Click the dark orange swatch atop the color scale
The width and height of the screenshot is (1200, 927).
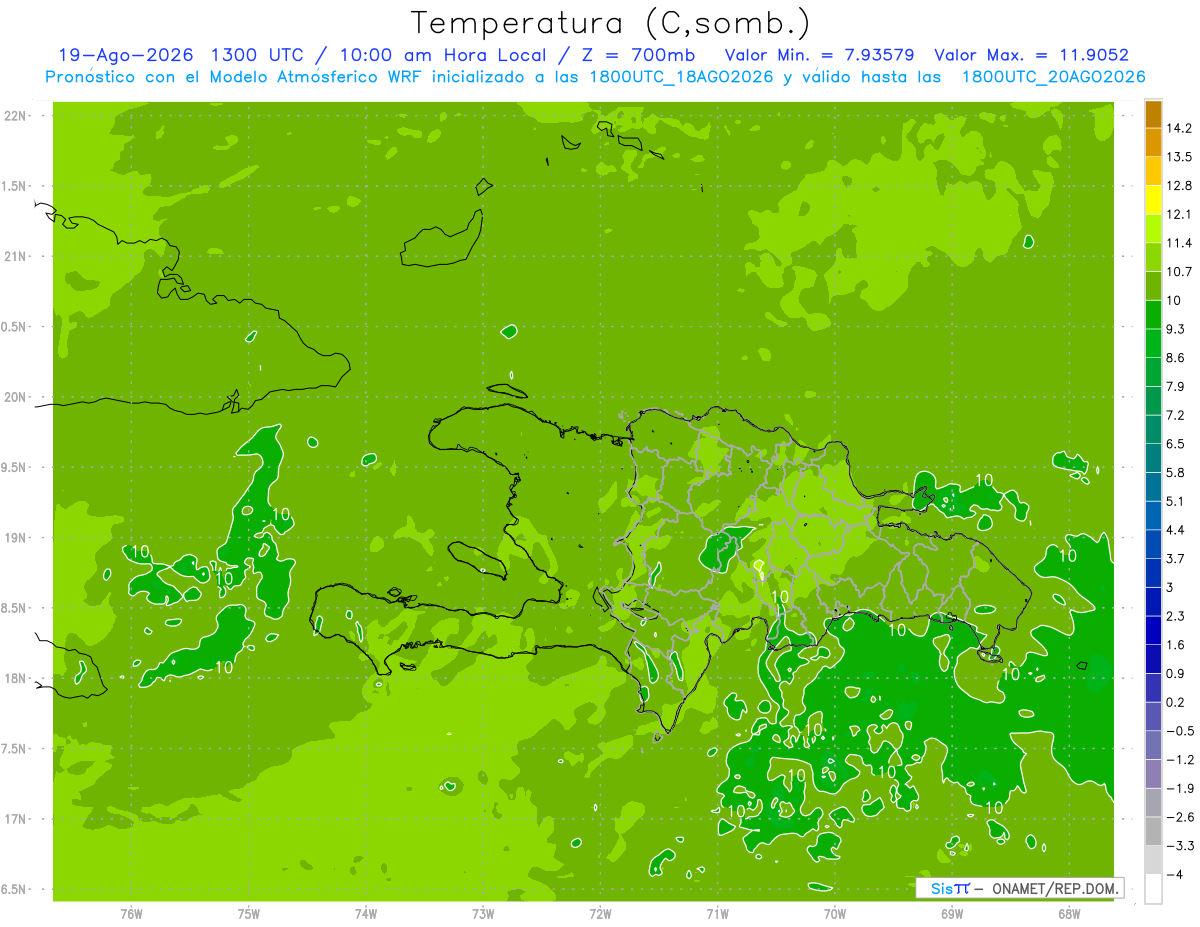pyautogui.click(x=1153, y=114)
